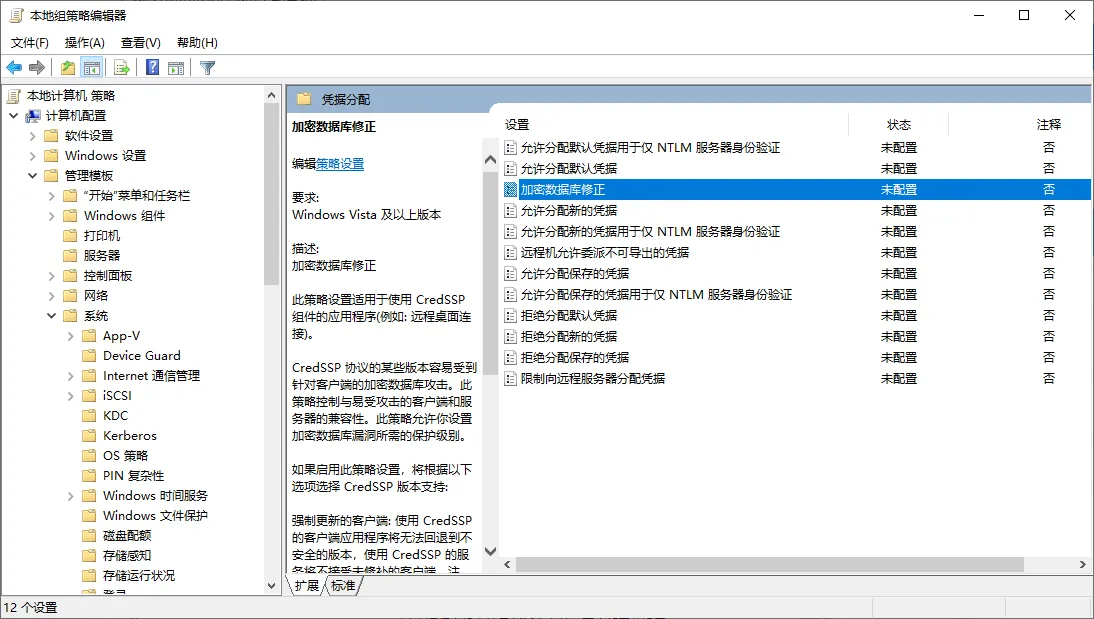
Task: Click the back arrow toolbar icon
Action: pos(14,68)
